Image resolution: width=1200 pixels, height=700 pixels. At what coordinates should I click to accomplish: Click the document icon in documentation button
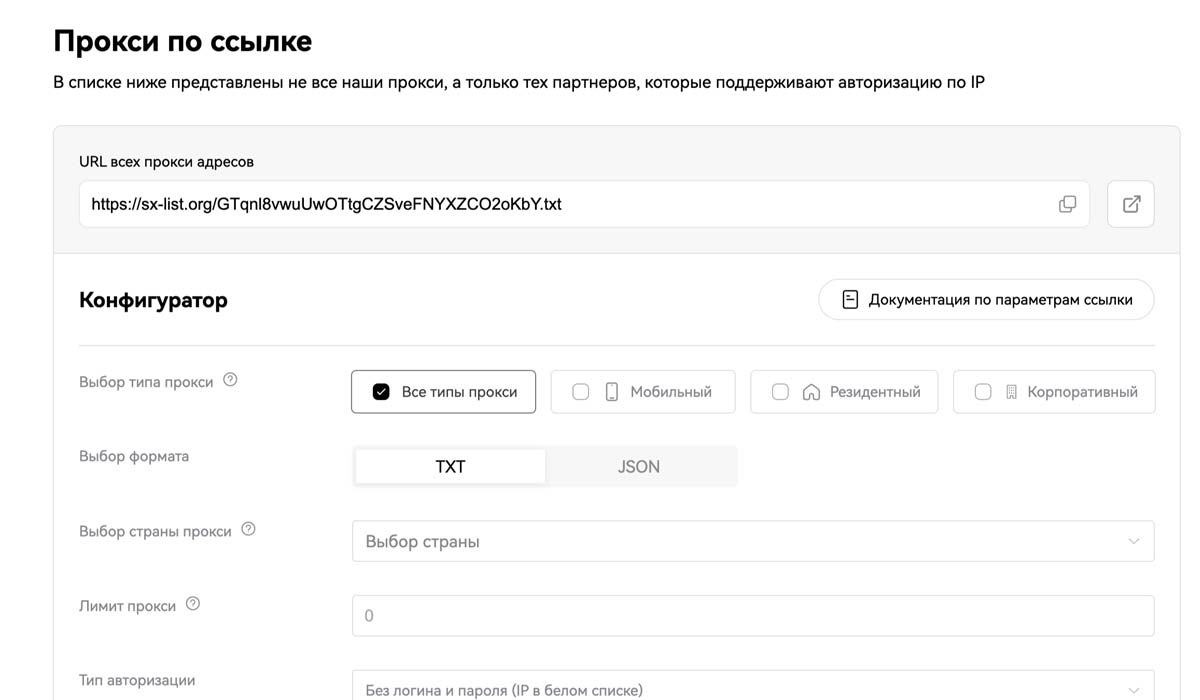[850, 300]
